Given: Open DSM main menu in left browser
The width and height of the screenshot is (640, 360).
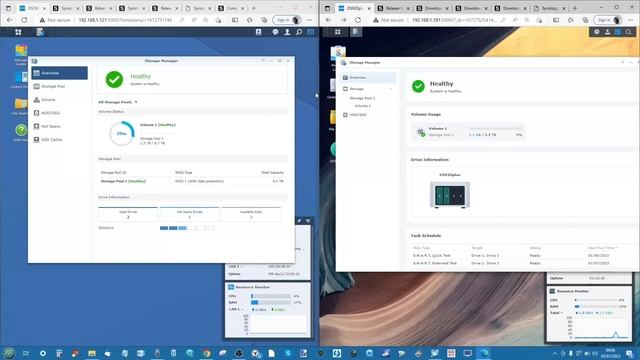Looking at the screenshot, I should (x=18, y=32).
